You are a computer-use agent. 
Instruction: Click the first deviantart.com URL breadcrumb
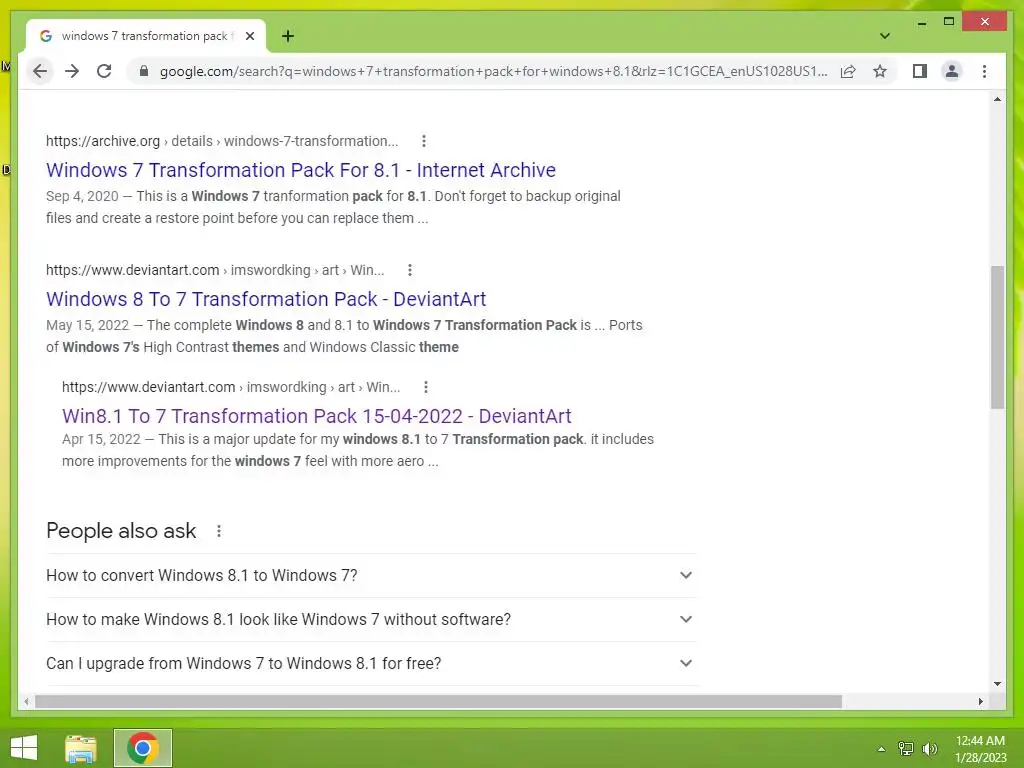(x=215, y=270)
